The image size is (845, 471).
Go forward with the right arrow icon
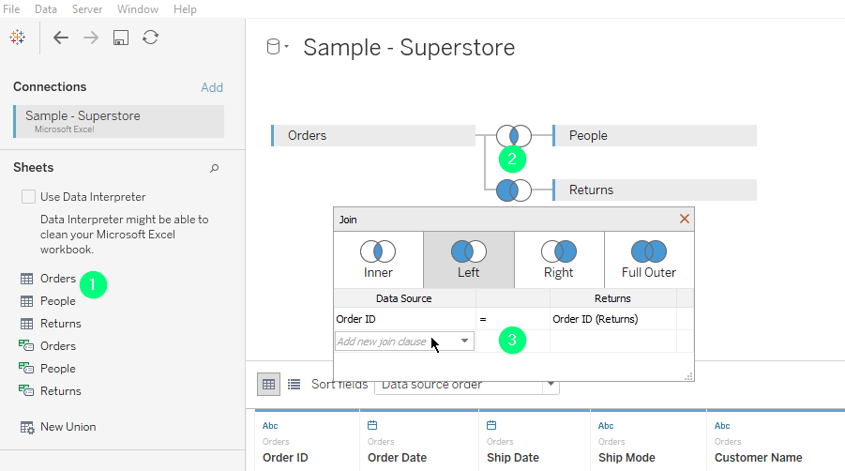91,37
